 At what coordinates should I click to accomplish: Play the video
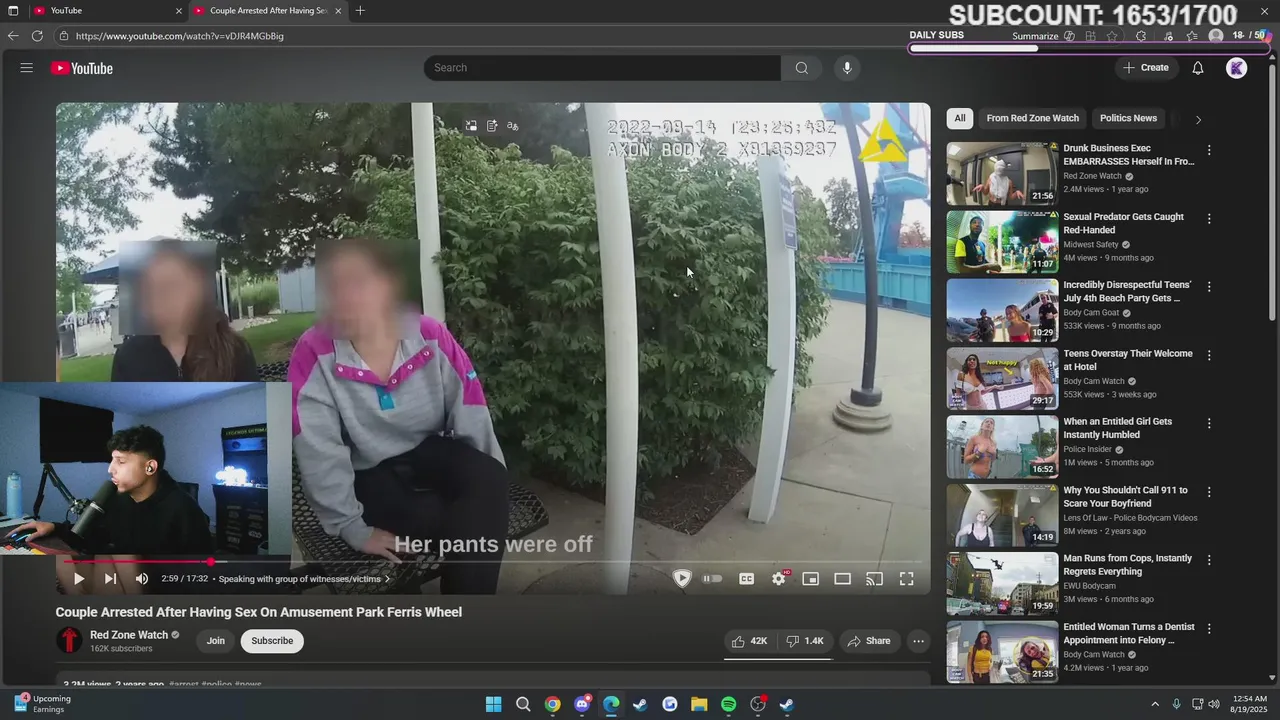point(78,579)
